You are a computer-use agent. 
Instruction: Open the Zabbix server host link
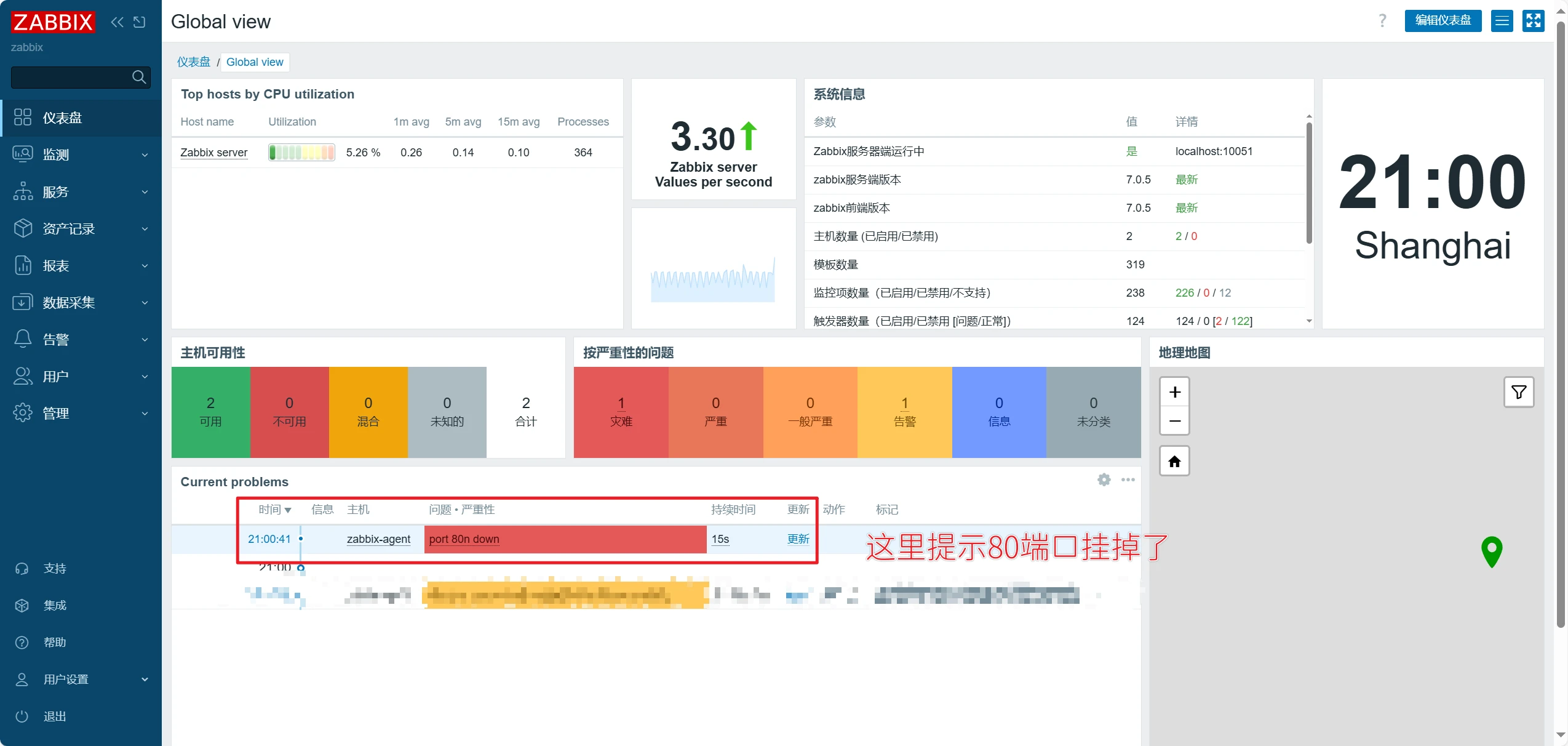tap(213, 152)
